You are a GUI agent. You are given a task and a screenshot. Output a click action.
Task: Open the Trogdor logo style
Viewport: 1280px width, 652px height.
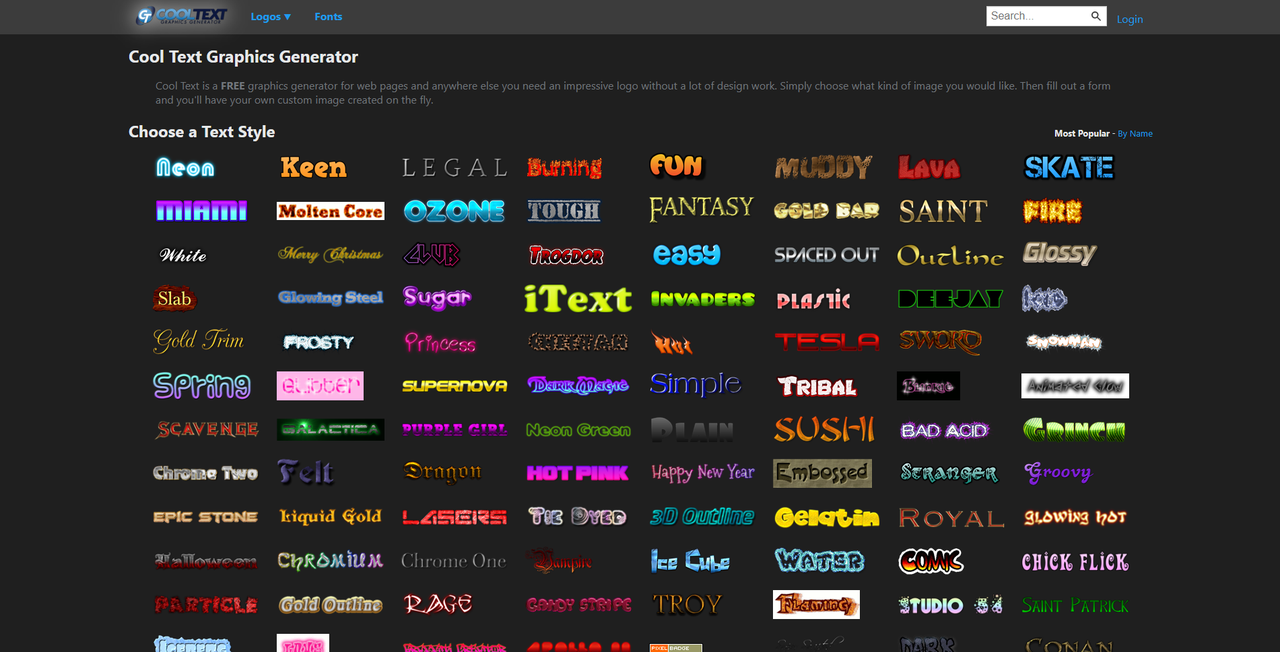coord(566,255)
